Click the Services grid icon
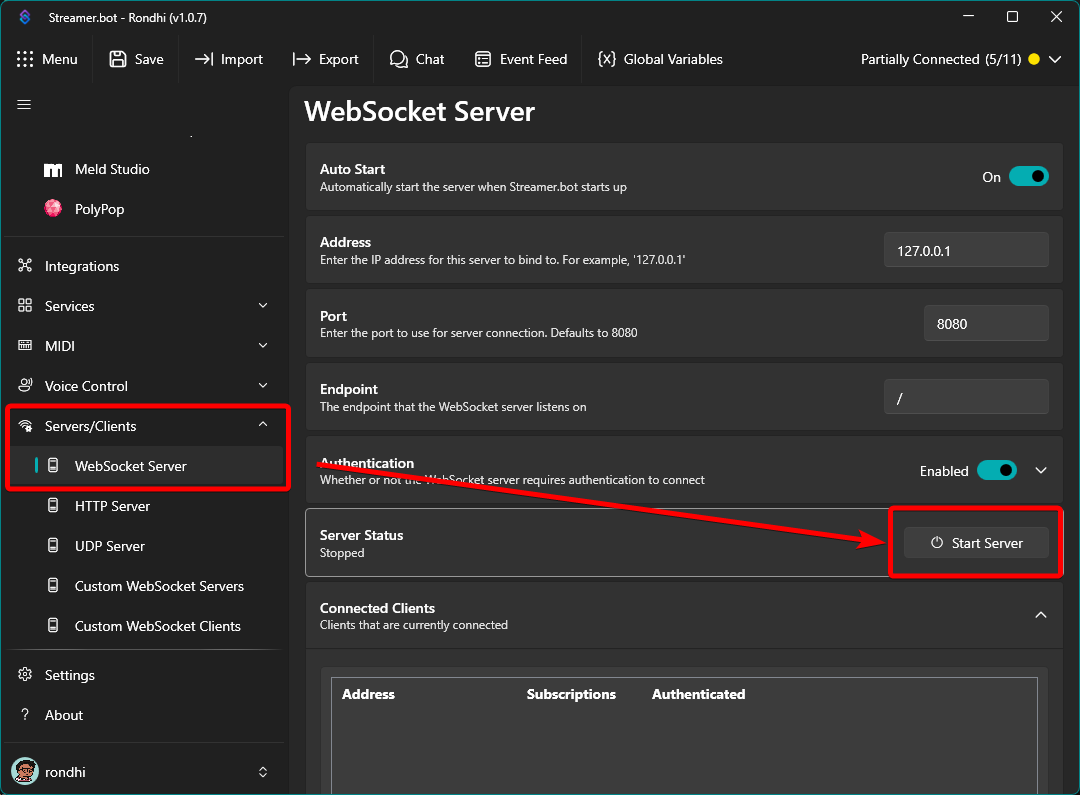 pyautogui.click(x=25, y=305)
